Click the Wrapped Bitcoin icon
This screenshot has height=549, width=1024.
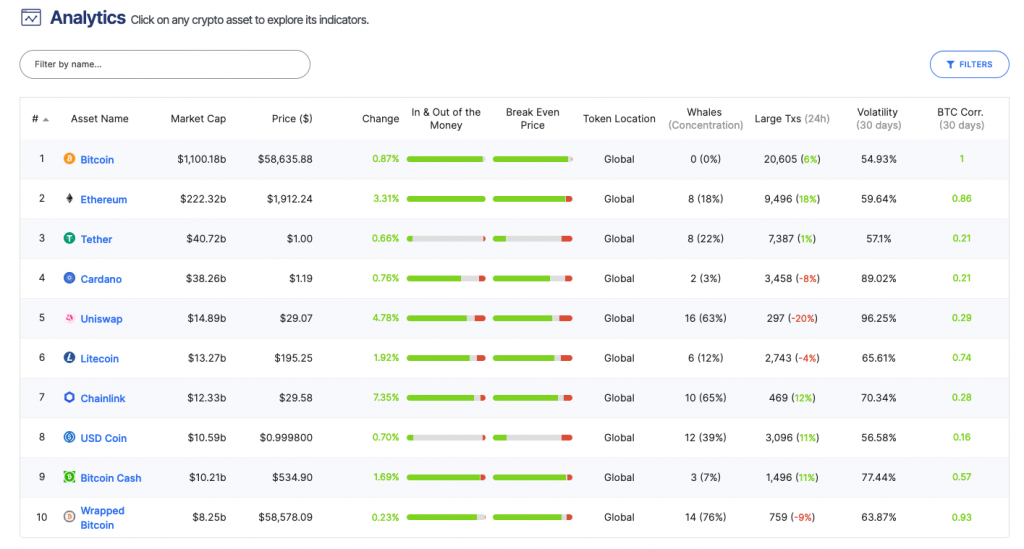click(69, 517)
